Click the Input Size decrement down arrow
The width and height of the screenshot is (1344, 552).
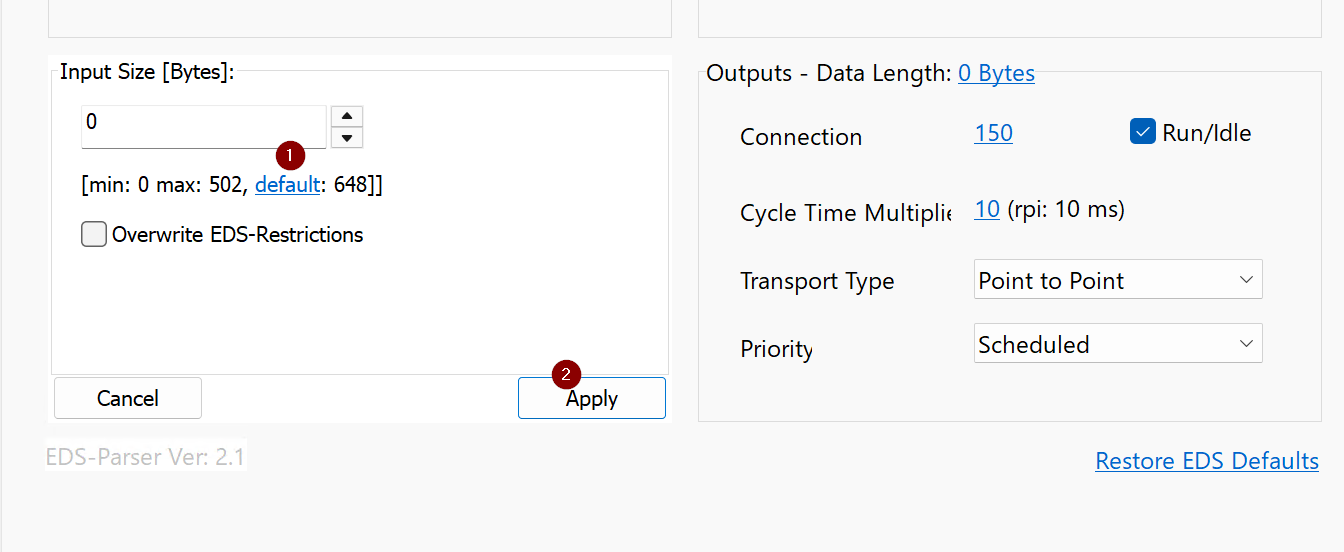(346, 138)
